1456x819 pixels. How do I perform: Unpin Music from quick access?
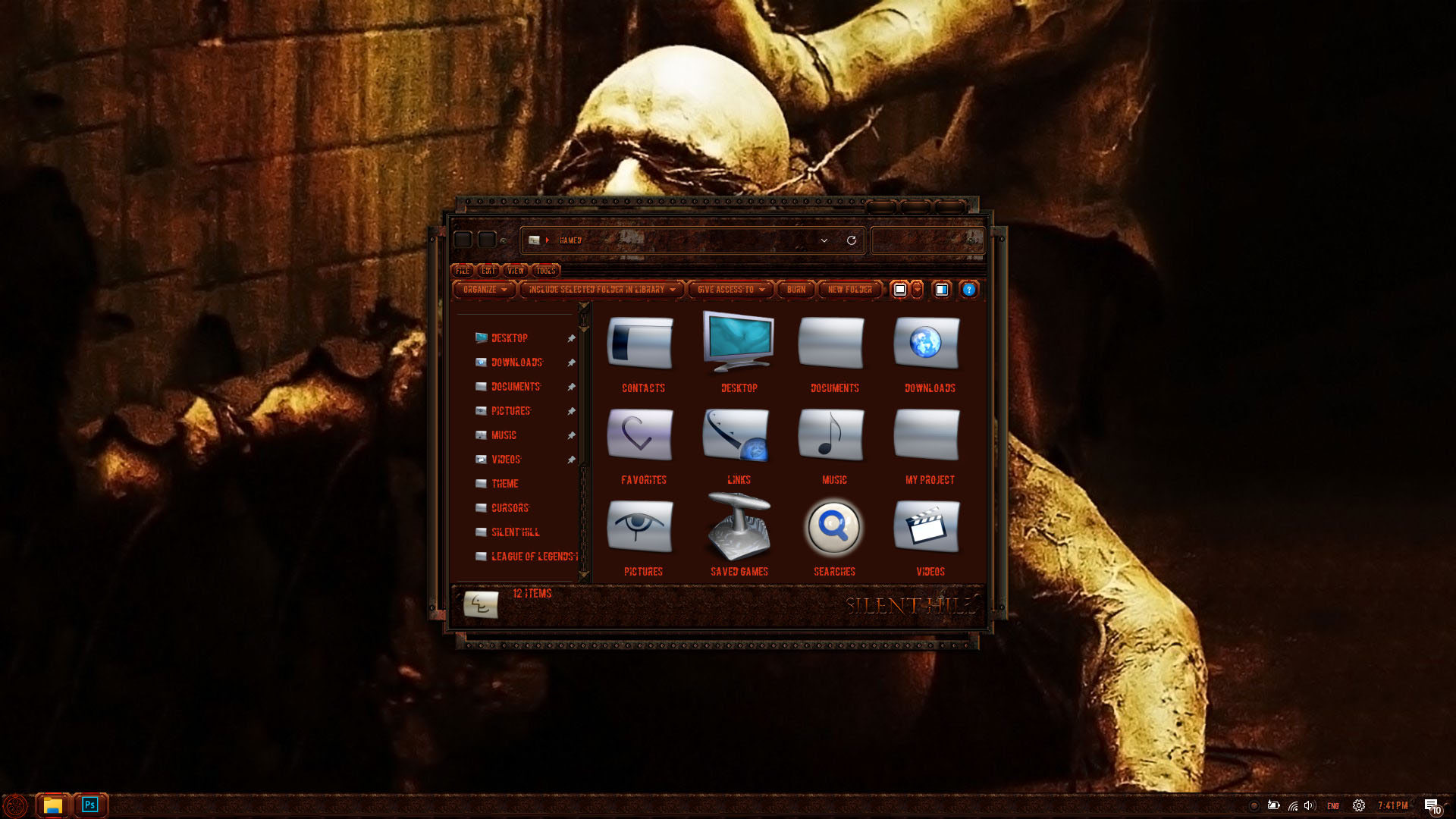(571, 436)
